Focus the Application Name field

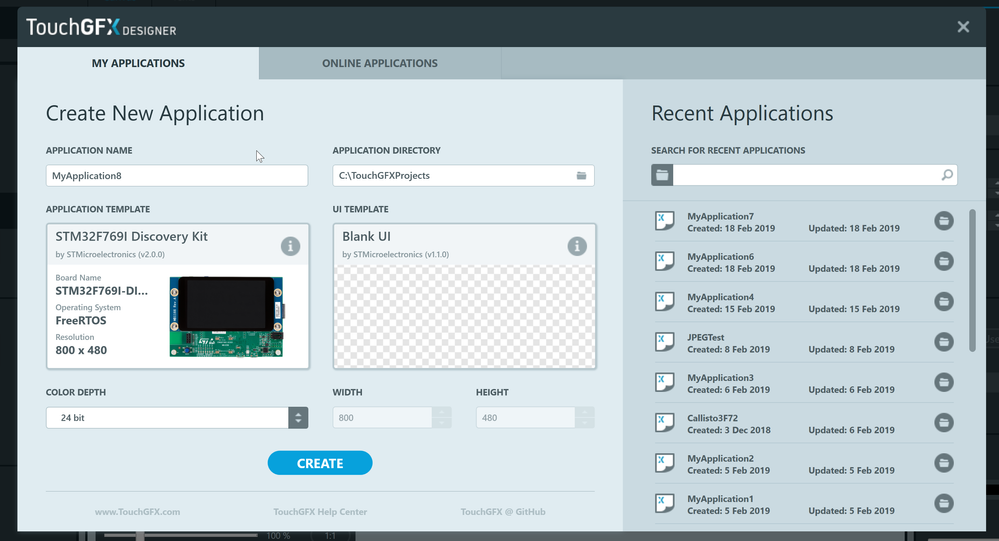177,176
